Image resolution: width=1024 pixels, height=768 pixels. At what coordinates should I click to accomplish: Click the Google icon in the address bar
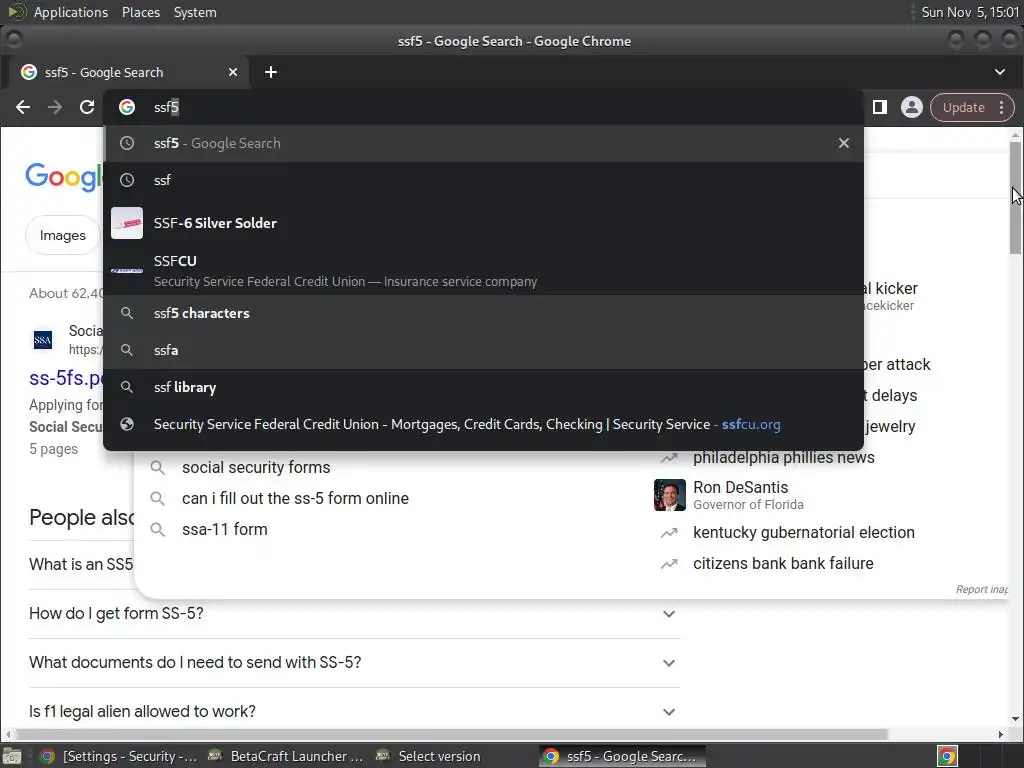(x=127, y=107)
